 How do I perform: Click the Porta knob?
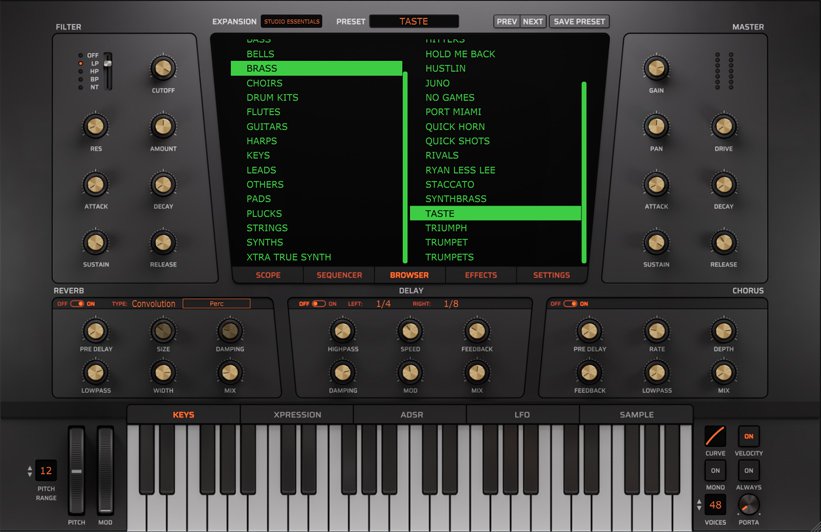(x=749, y=504)
